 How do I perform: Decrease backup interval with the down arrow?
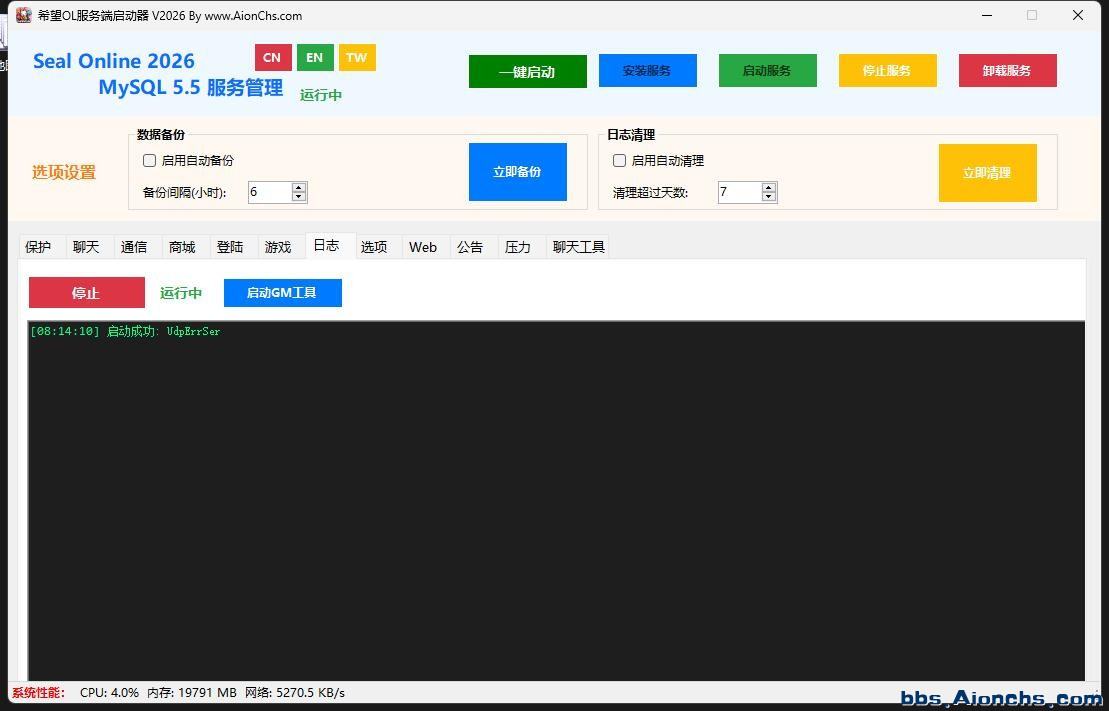coord(299,197)
